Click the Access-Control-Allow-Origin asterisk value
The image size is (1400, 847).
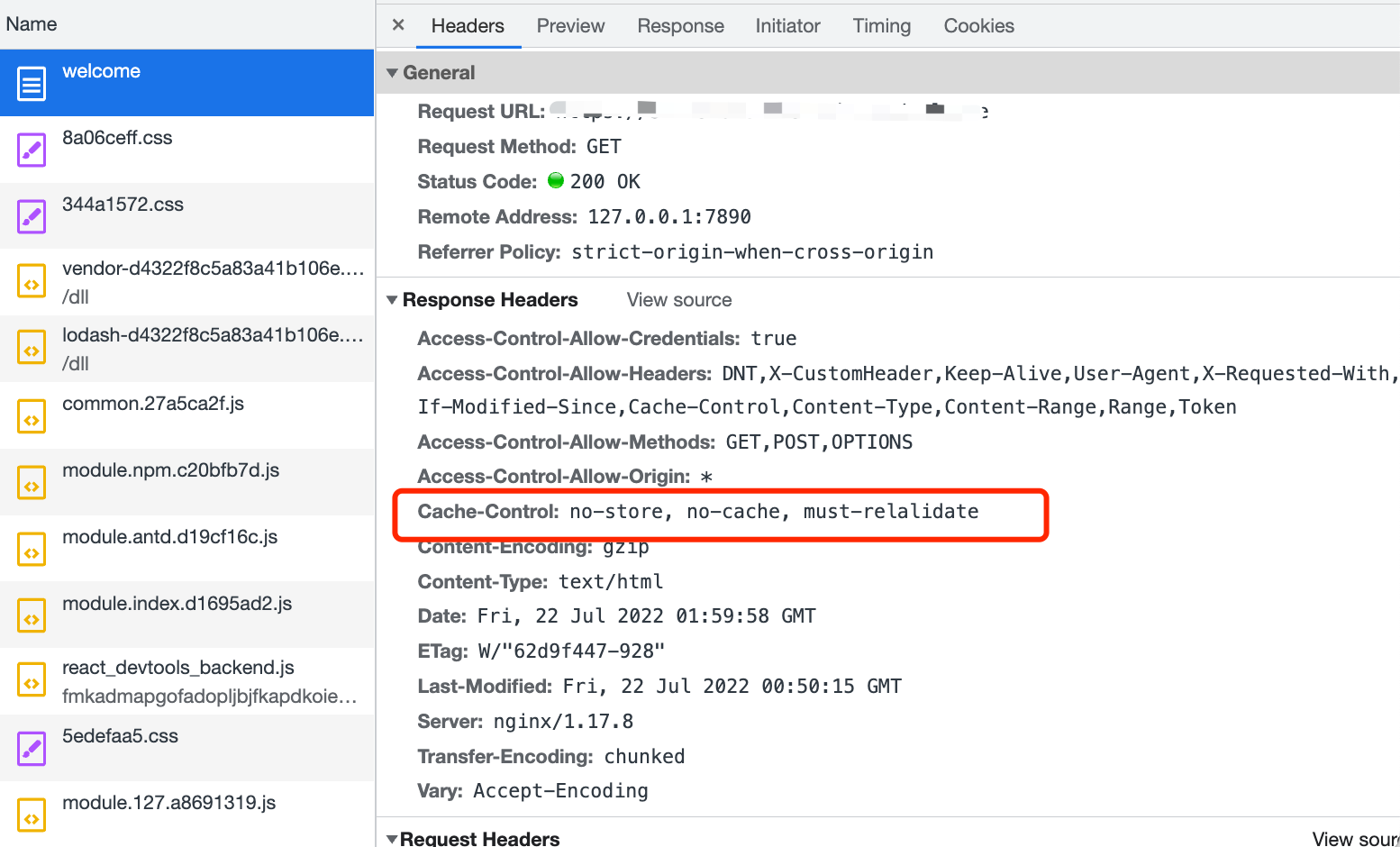click(706, 477)
